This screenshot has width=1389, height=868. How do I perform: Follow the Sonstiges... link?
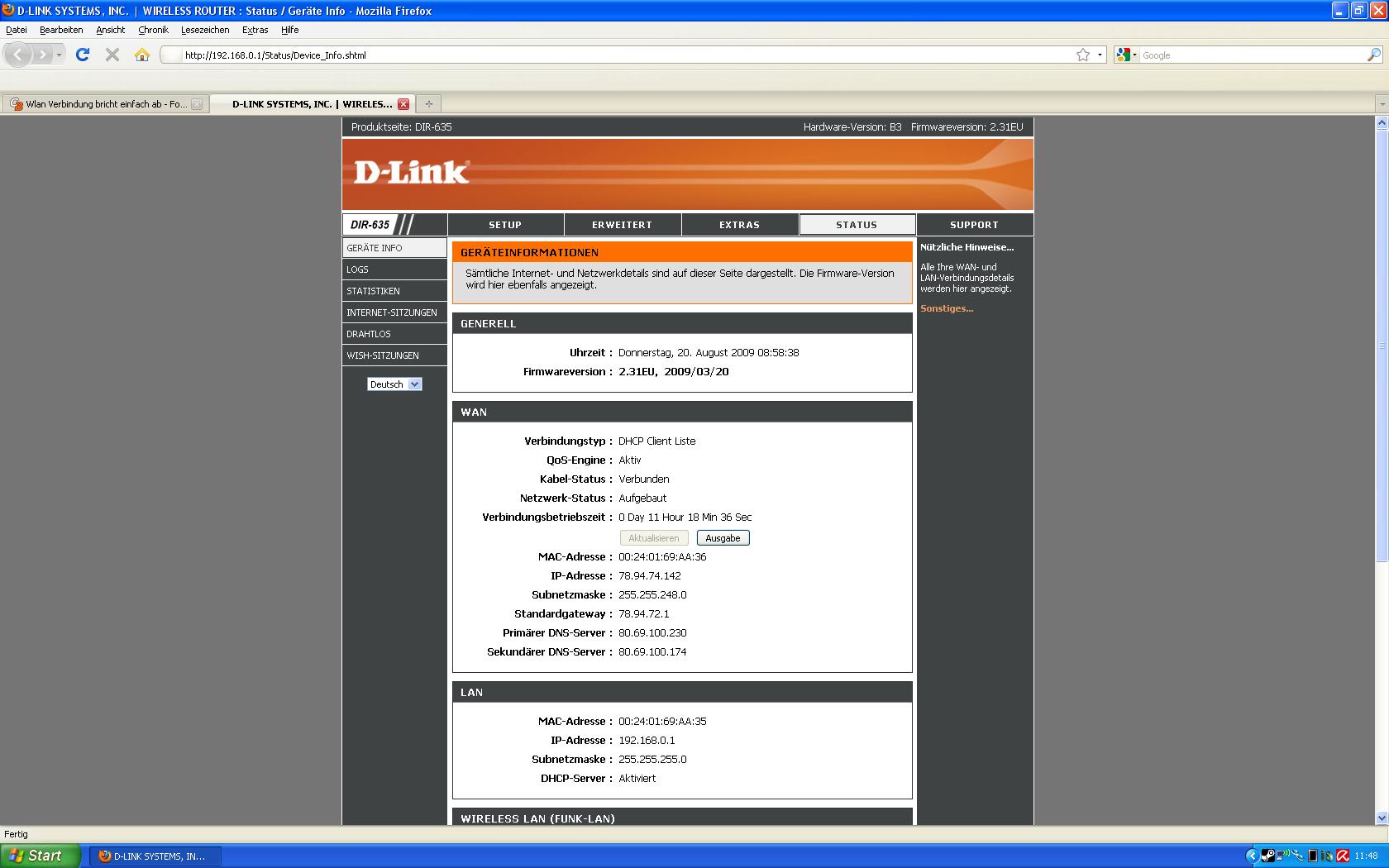point(947,308)
